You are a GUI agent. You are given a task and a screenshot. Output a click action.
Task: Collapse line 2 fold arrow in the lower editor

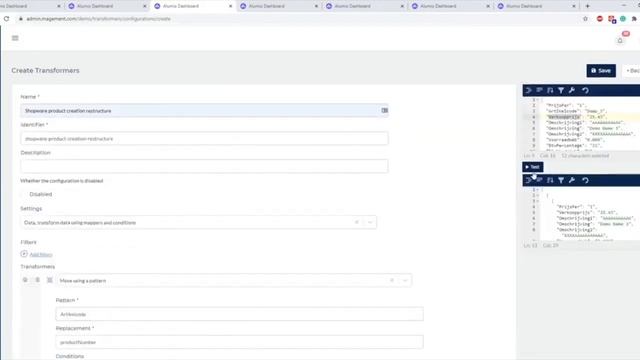pyautogui.click(x=538, y=196)
